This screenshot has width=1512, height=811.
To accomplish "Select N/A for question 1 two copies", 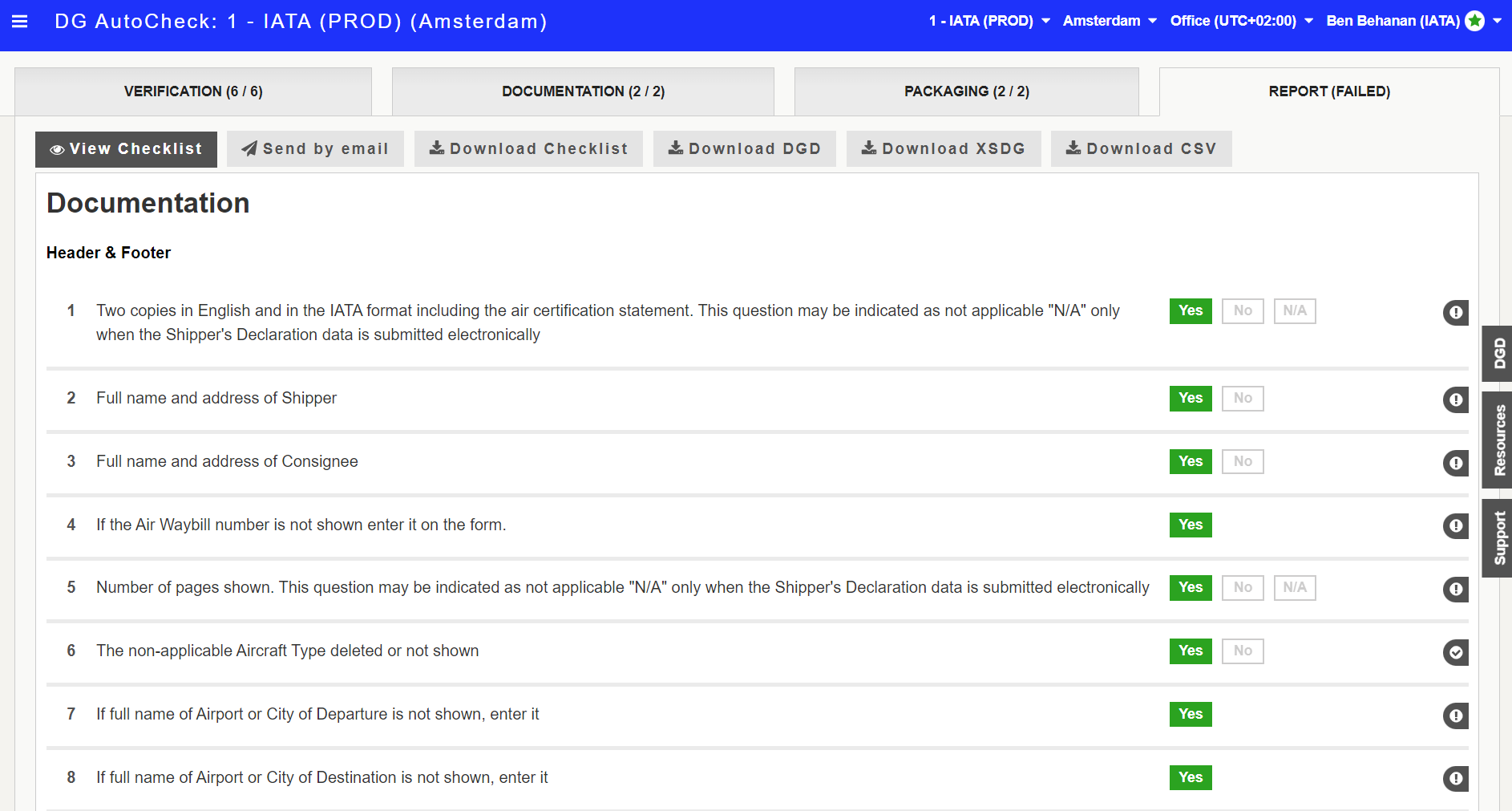I will pyautogui.click(x=1295, y=311).
